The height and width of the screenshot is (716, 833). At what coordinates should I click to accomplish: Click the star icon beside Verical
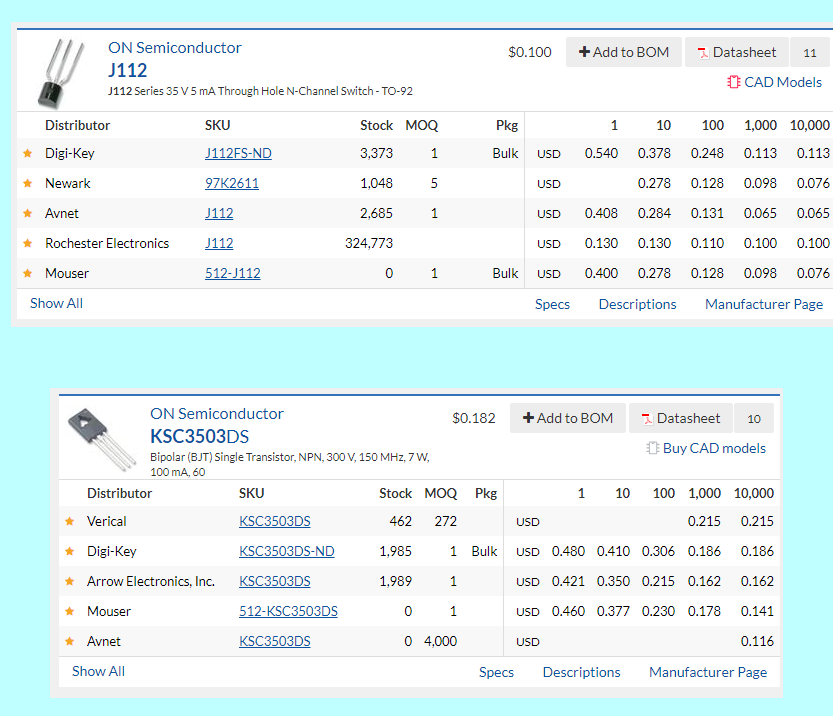click(70, 522)
